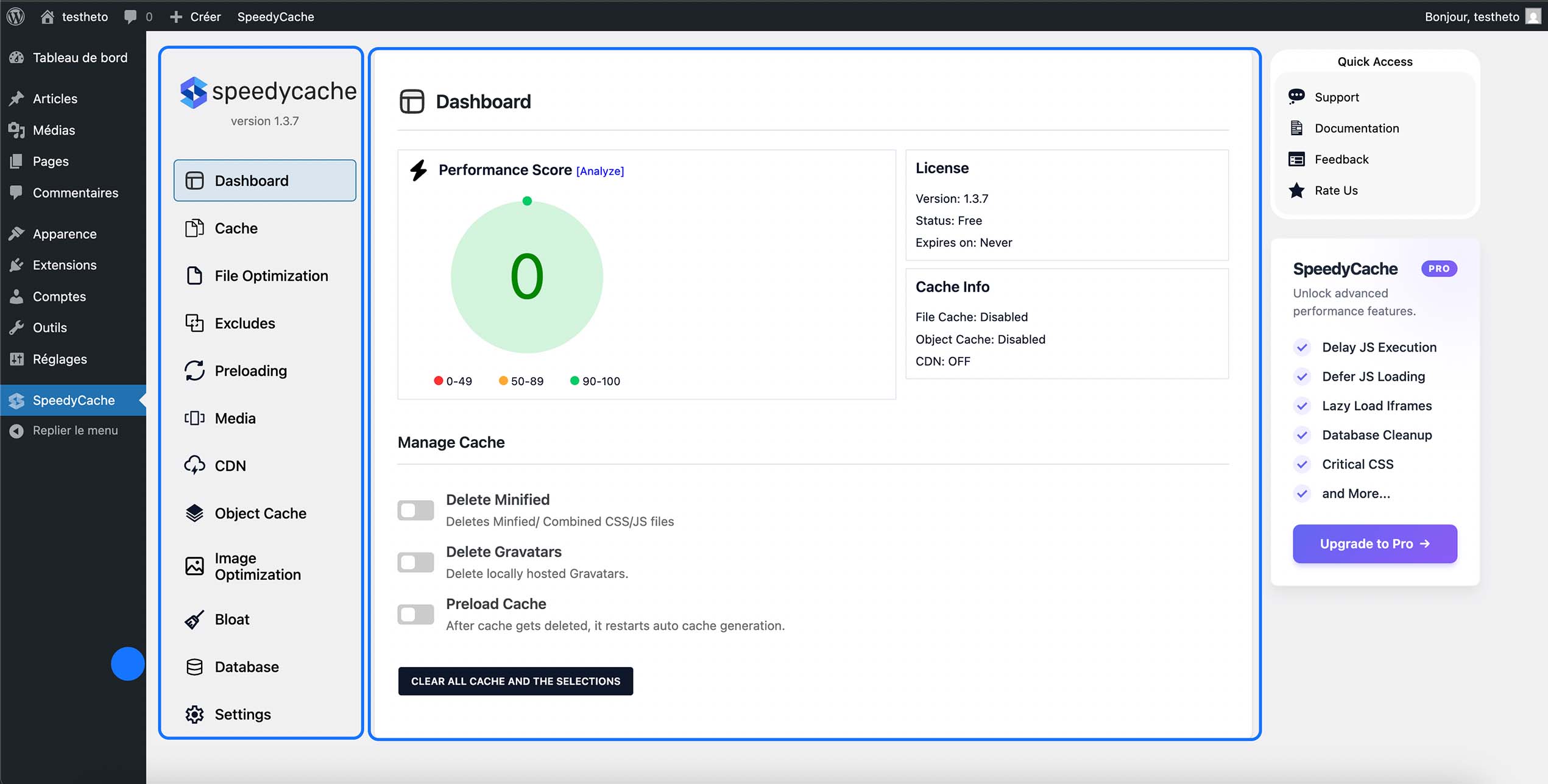
Task: Run the Analyze performance link
Action: pos(599,171)
